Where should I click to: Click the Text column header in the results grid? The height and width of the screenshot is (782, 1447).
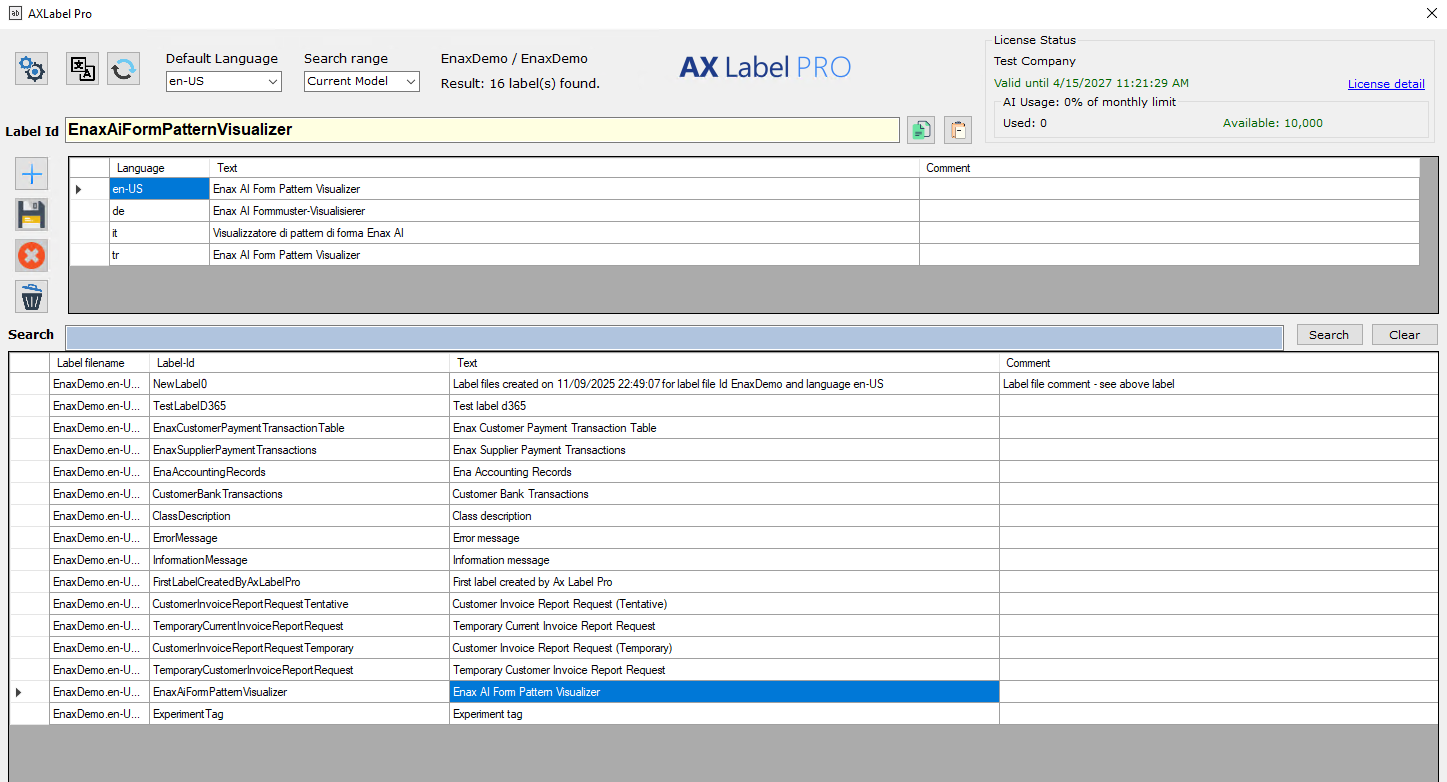[724, 363]
